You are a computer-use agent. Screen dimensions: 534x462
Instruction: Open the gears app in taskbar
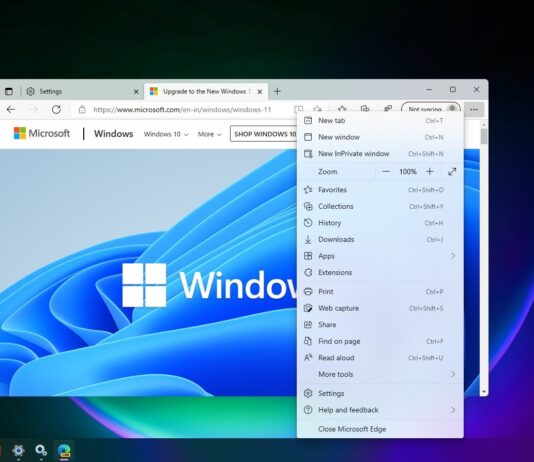(41, 450)
